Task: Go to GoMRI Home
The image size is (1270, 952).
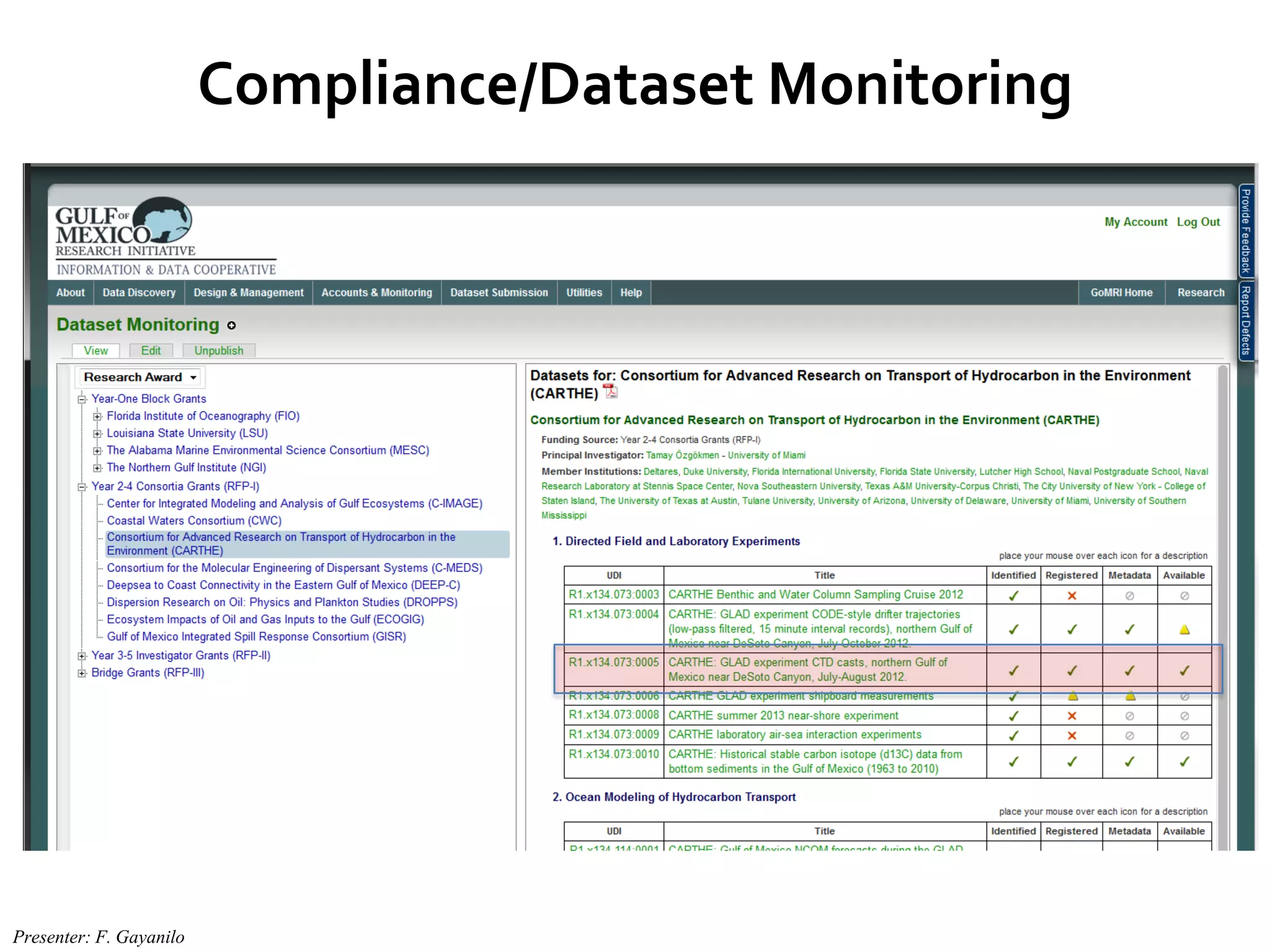Action: point(1121,293)
